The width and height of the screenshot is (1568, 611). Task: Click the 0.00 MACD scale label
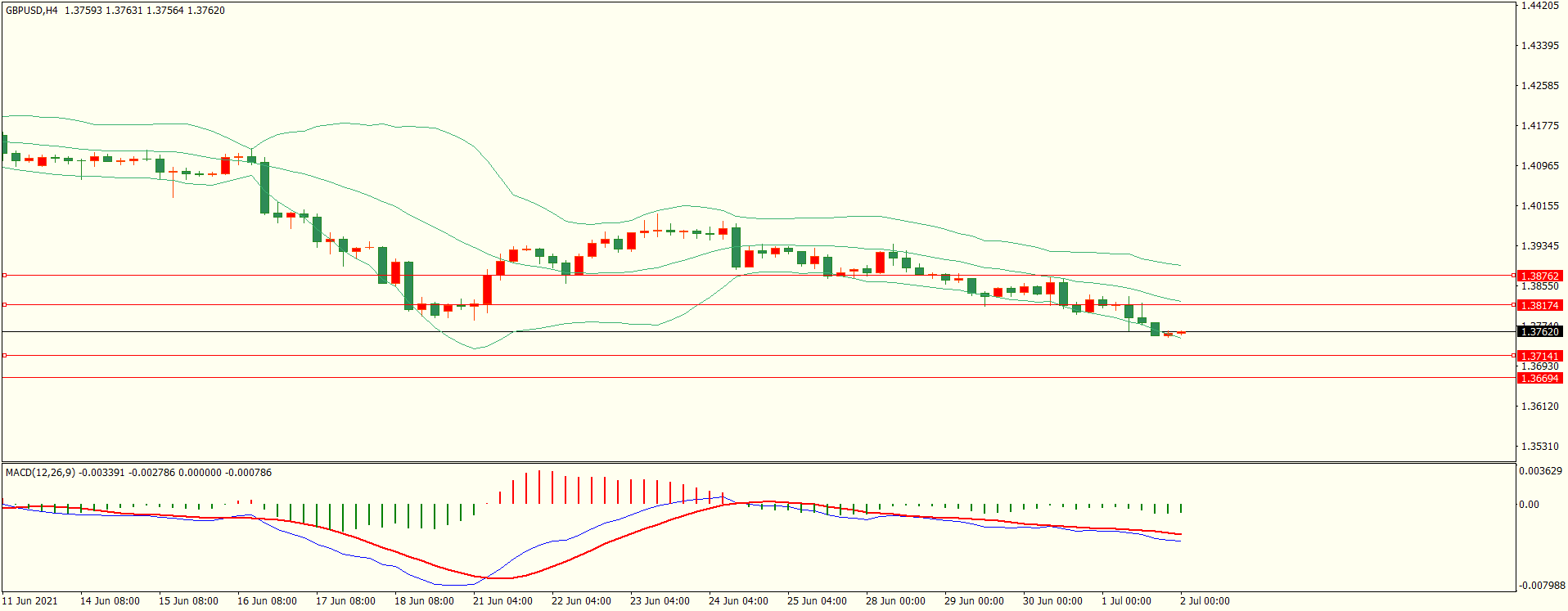(x=1529, y=505)
